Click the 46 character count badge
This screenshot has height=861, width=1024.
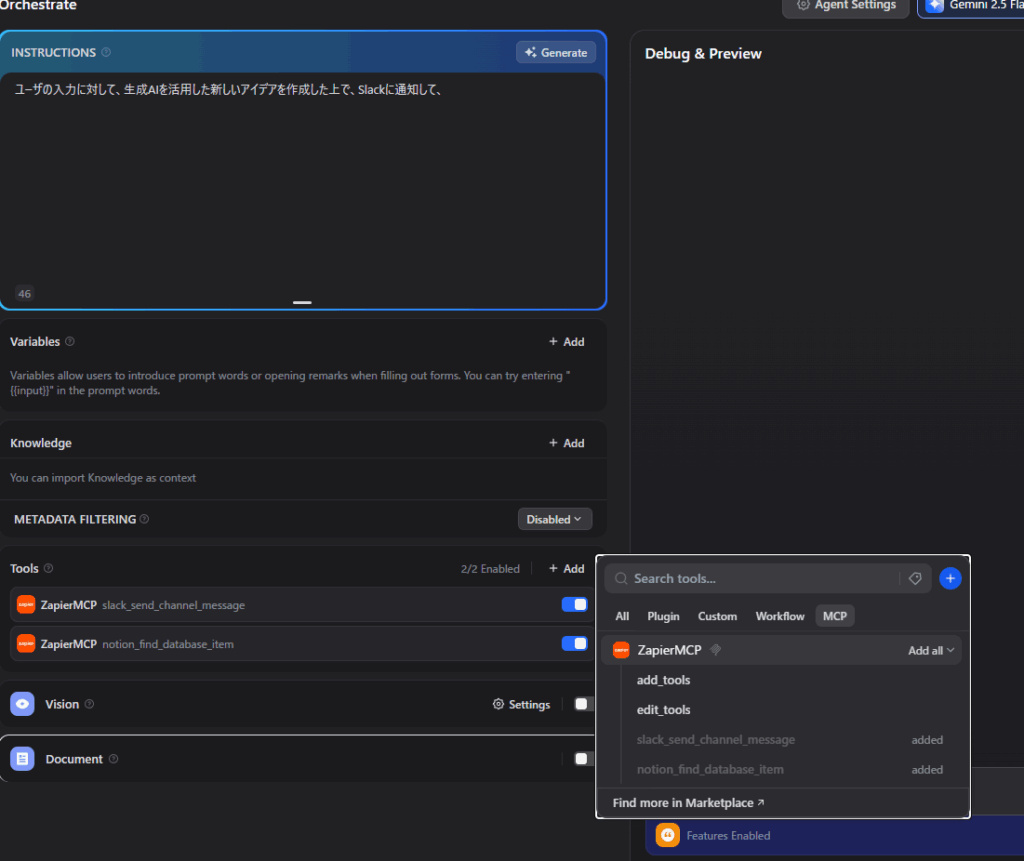[24, 294]
